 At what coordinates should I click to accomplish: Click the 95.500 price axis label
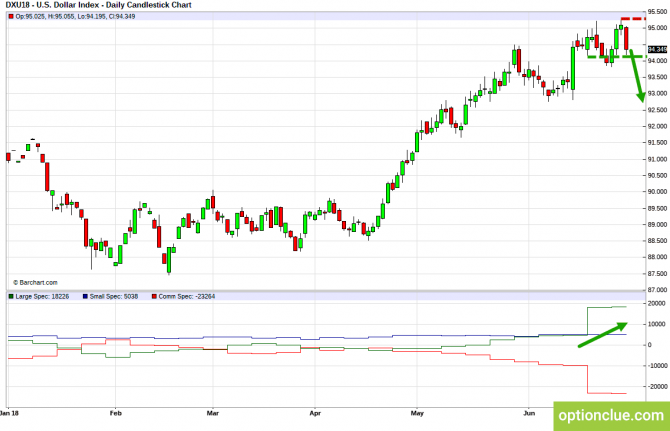pos(657,12)
